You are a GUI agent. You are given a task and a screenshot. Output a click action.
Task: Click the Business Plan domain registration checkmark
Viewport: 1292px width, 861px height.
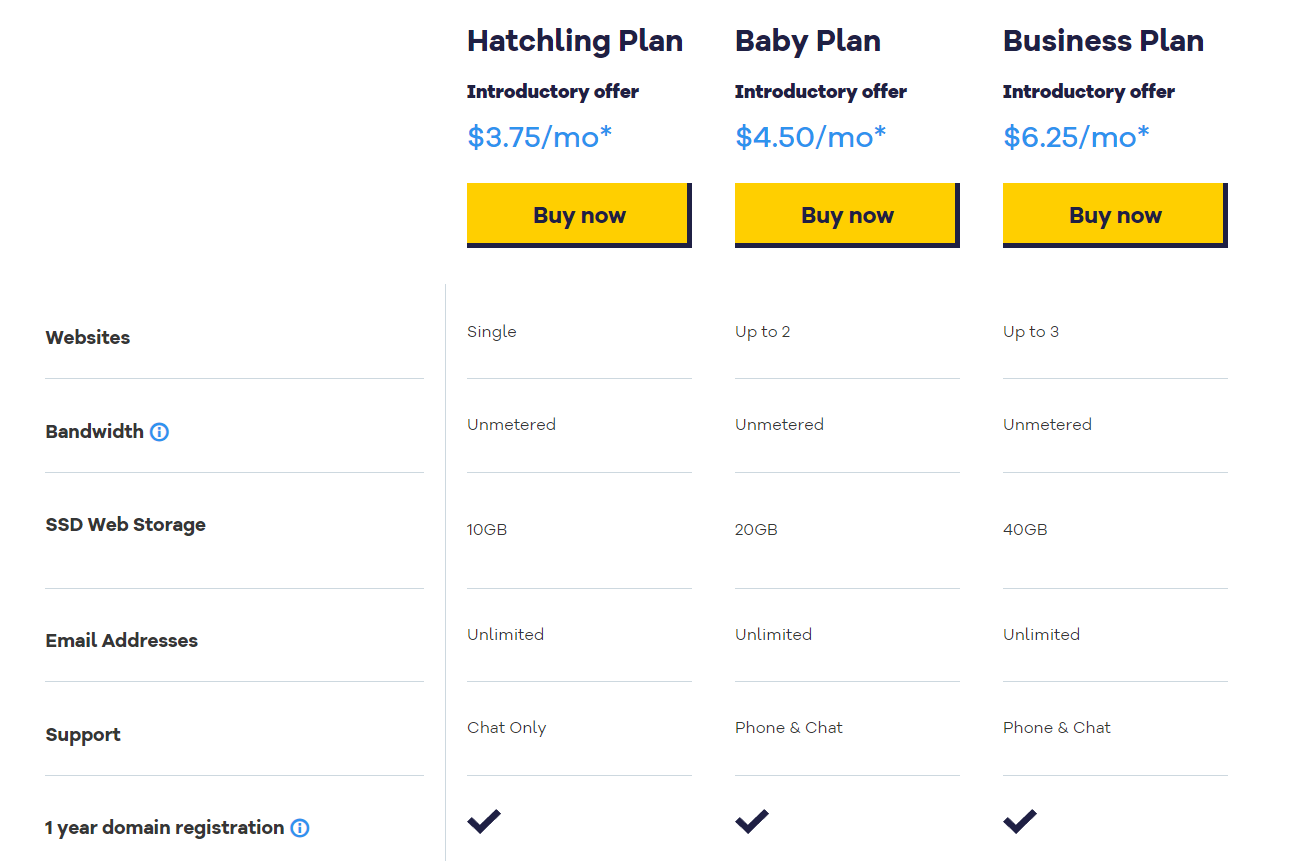click(1020, 820)
